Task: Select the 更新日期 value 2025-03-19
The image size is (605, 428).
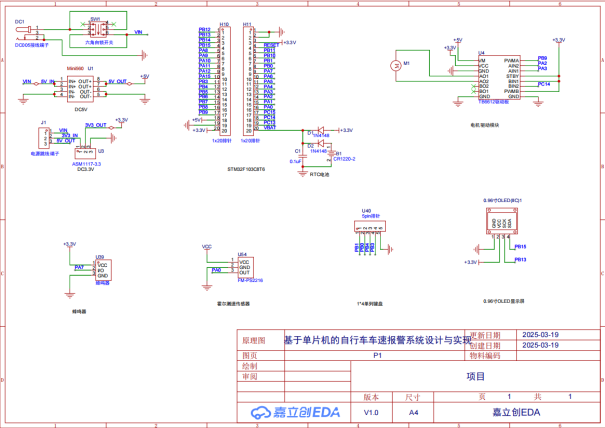Action: pyautogui.click(x=540, y=335)
